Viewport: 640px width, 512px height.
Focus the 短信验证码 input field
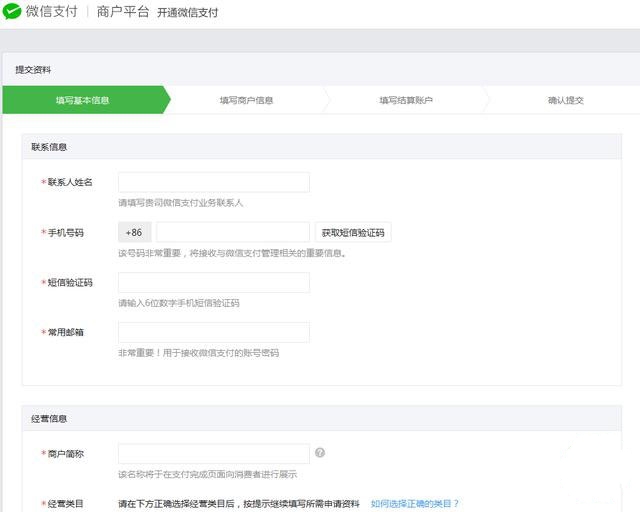213,283
